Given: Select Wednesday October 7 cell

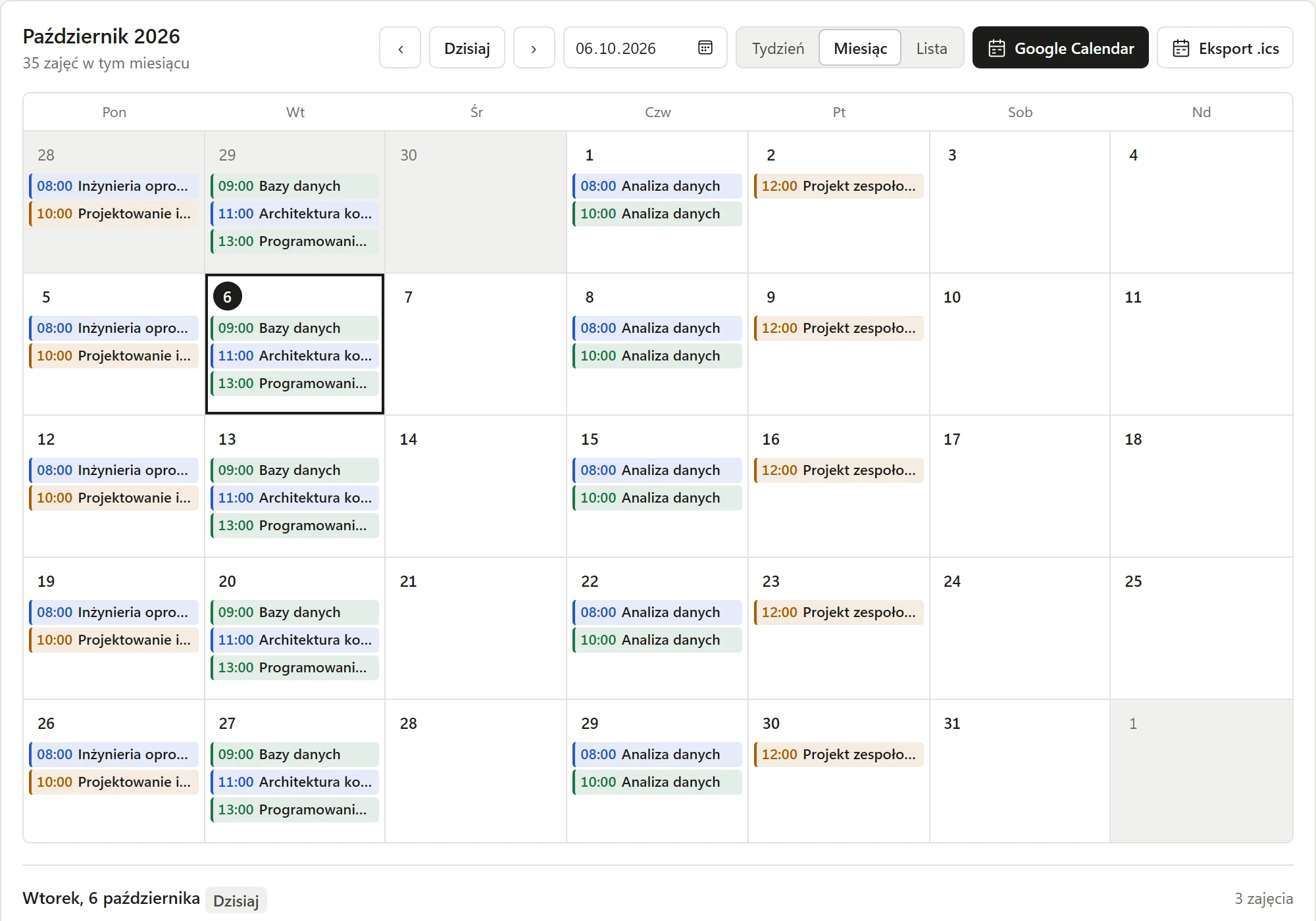Looking at the screenshot, I should [476, 344].
